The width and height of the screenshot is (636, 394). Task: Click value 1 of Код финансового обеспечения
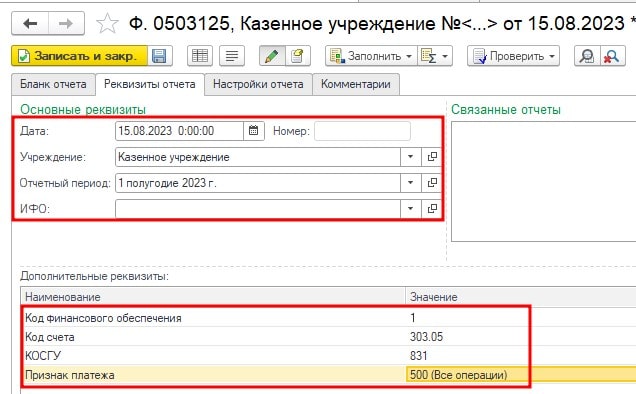pyautogui.click(x=521, y=318)
